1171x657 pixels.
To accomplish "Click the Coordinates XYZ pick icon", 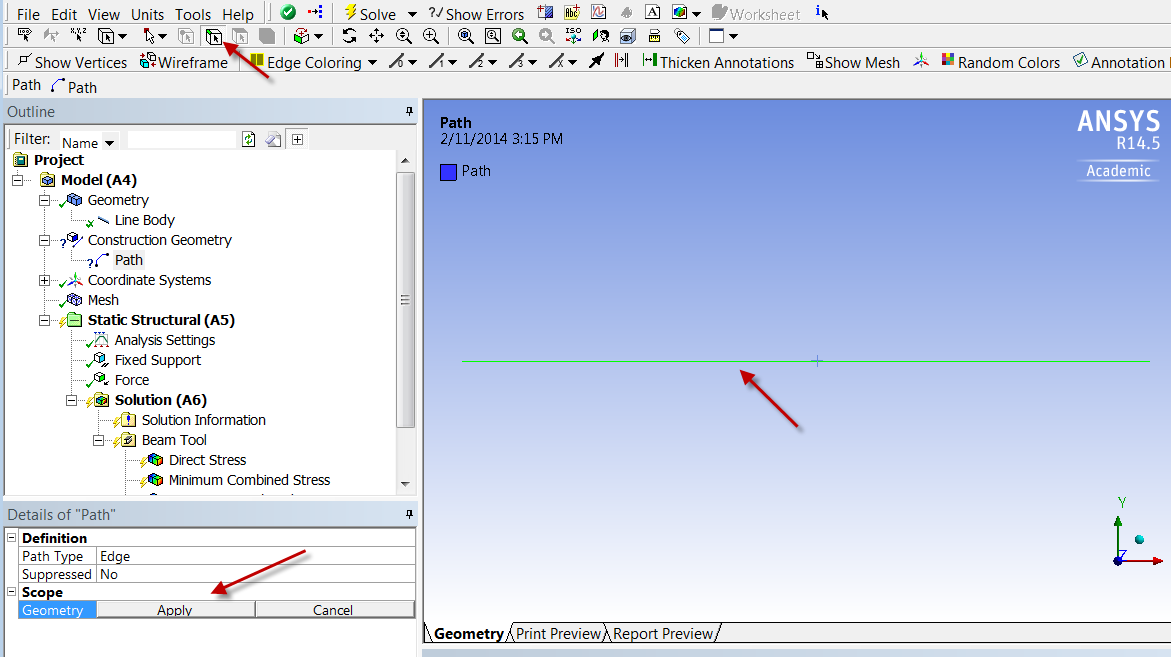I will (x=78, y=35).
